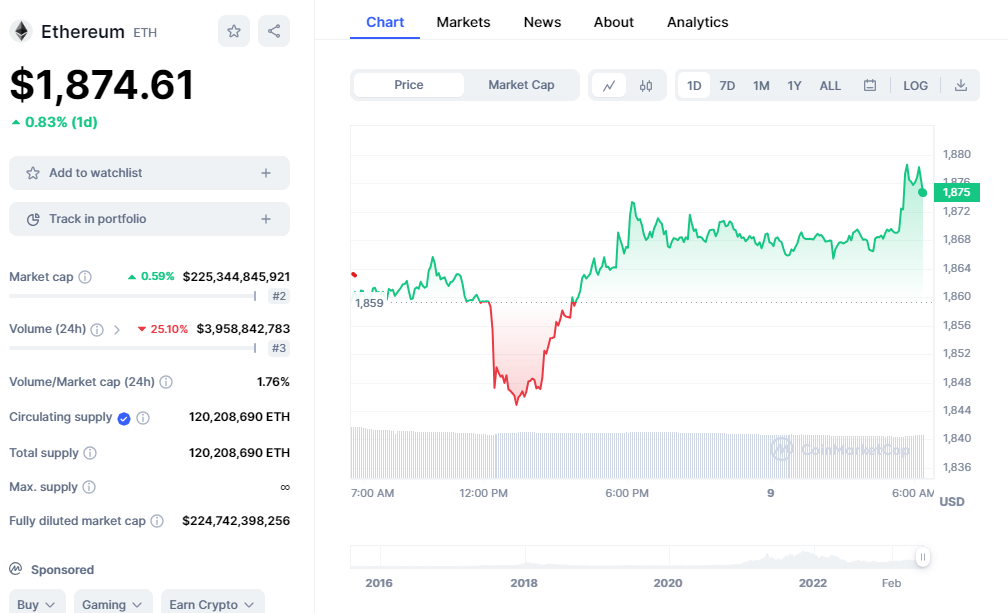Image resolution: width=1008 pixels, height=613 pixels.
Task: Open the Earn Crypto dropdown
Action: [213, 602]
